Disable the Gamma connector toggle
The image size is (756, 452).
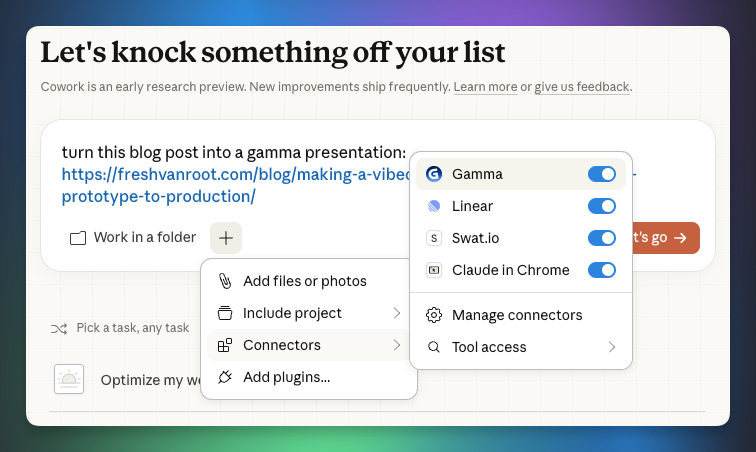tap(602, 174)
